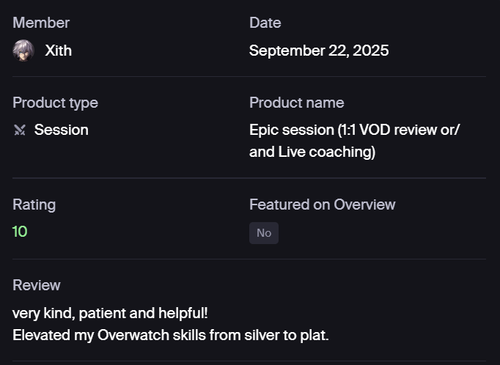The image size is (500, 365).
Task: Click the Member field label
Action: (x=41, y=23)
